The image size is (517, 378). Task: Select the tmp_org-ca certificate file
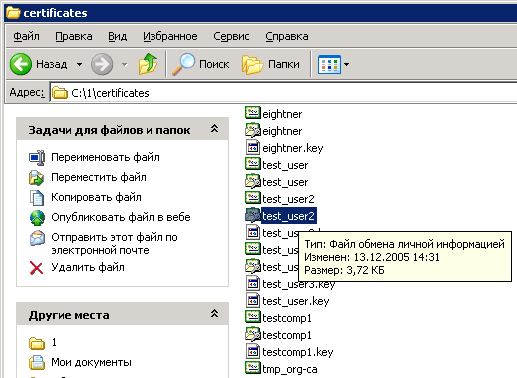281,369
